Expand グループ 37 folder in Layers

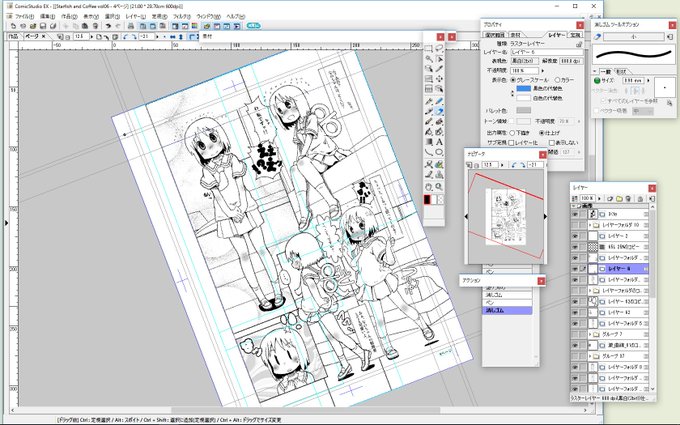590,356
